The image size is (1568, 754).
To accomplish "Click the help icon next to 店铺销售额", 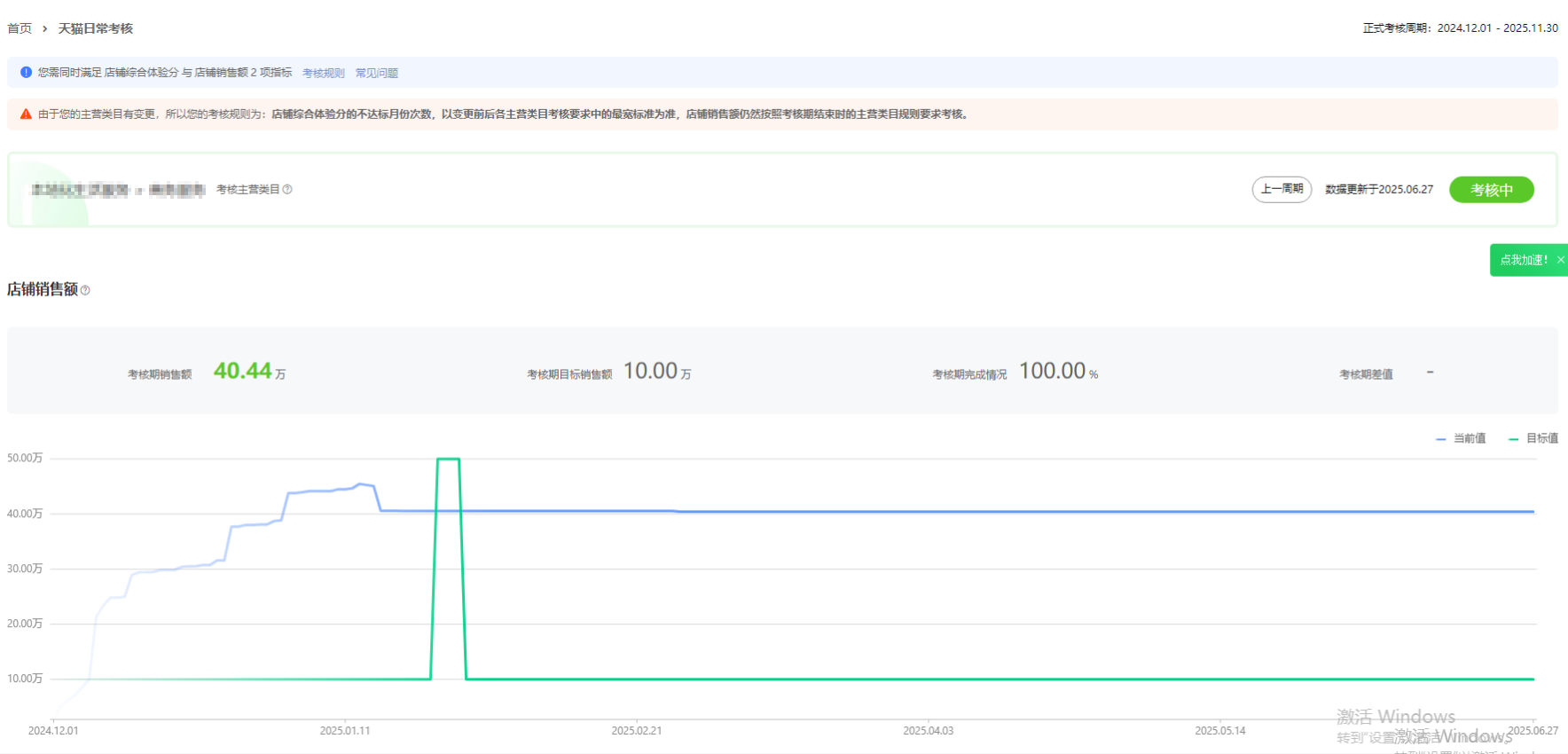I will [85, 290].
